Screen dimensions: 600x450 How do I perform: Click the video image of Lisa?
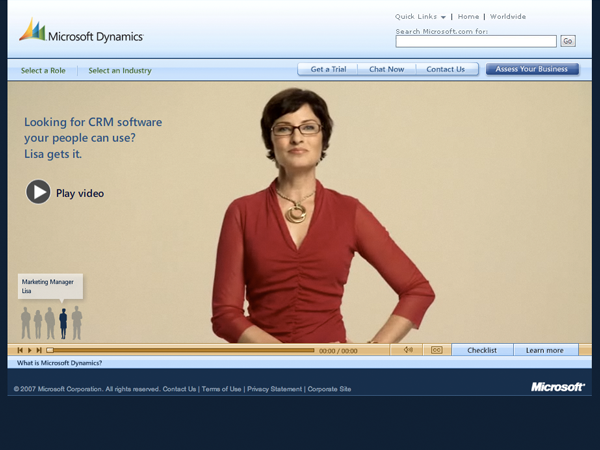click(x=321, y=216)
